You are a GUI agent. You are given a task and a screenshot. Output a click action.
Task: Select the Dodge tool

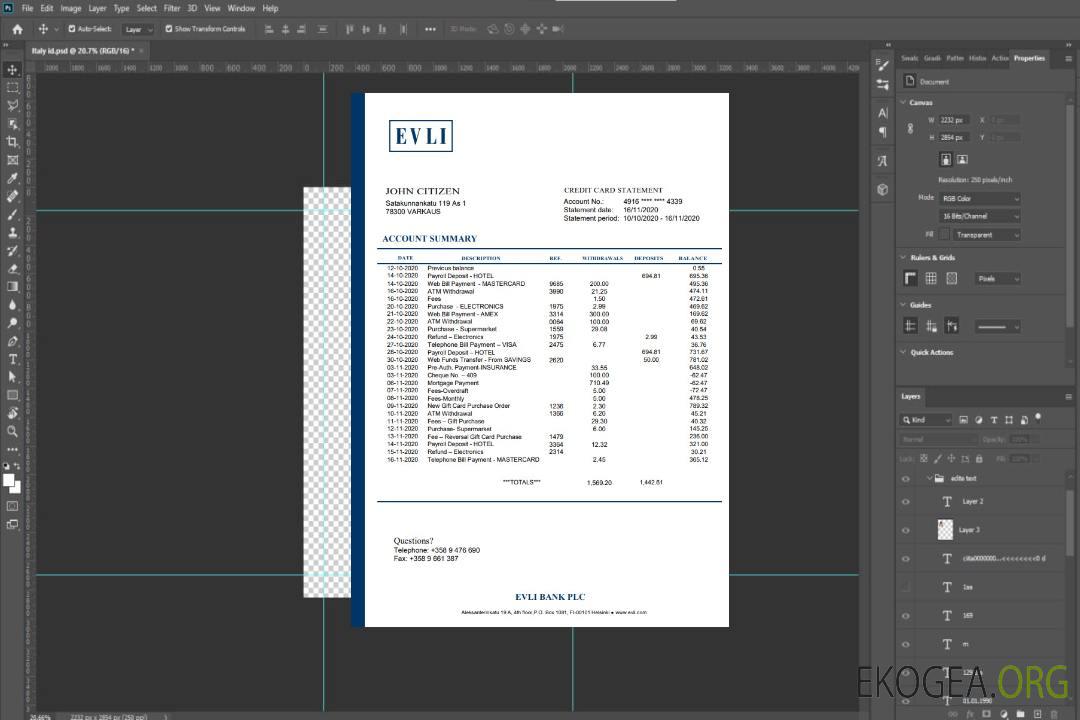click(12, 322)
